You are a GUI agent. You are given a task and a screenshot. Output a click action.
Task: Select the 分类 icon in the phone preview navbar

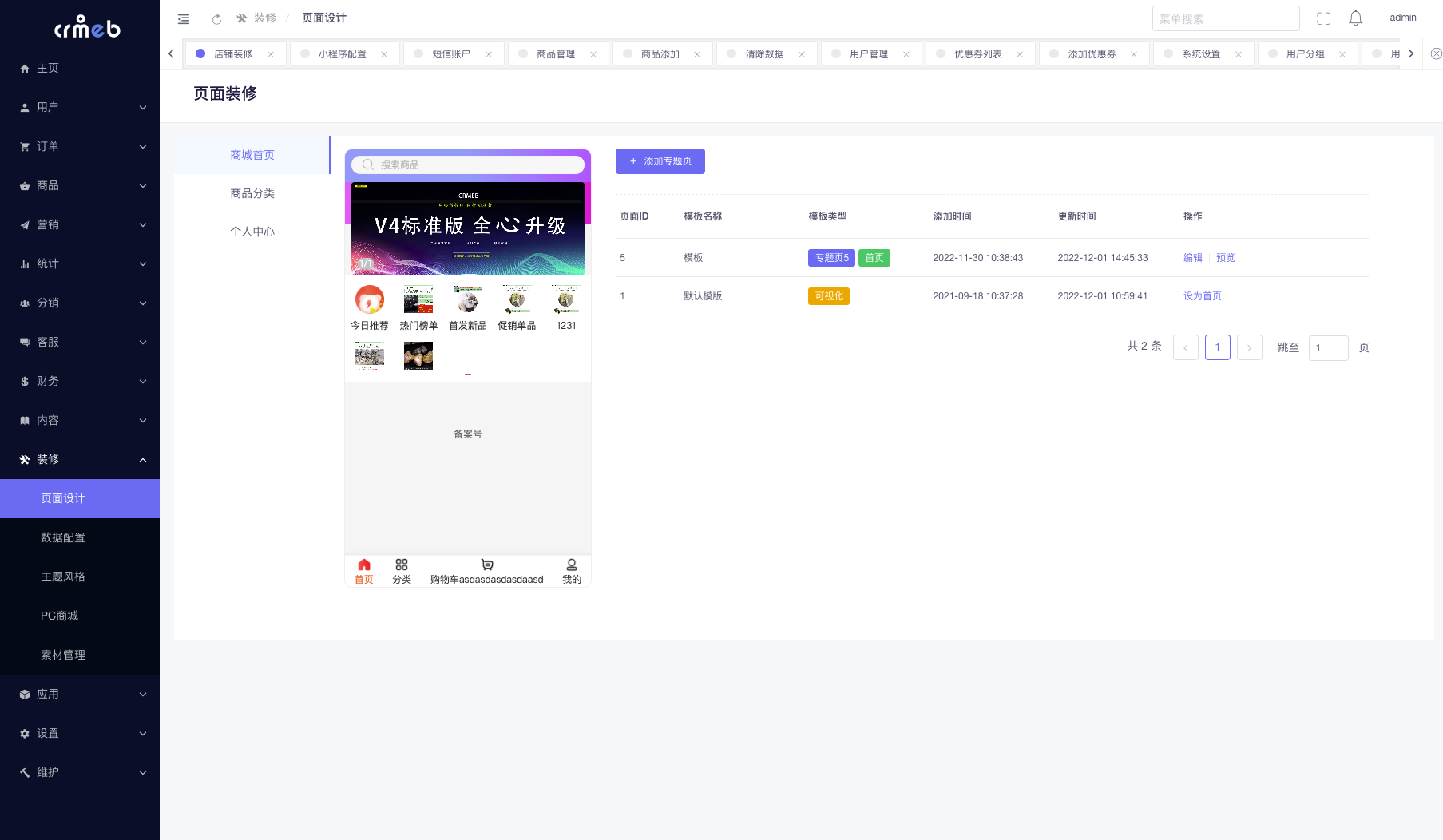click(x=402, y=564)
